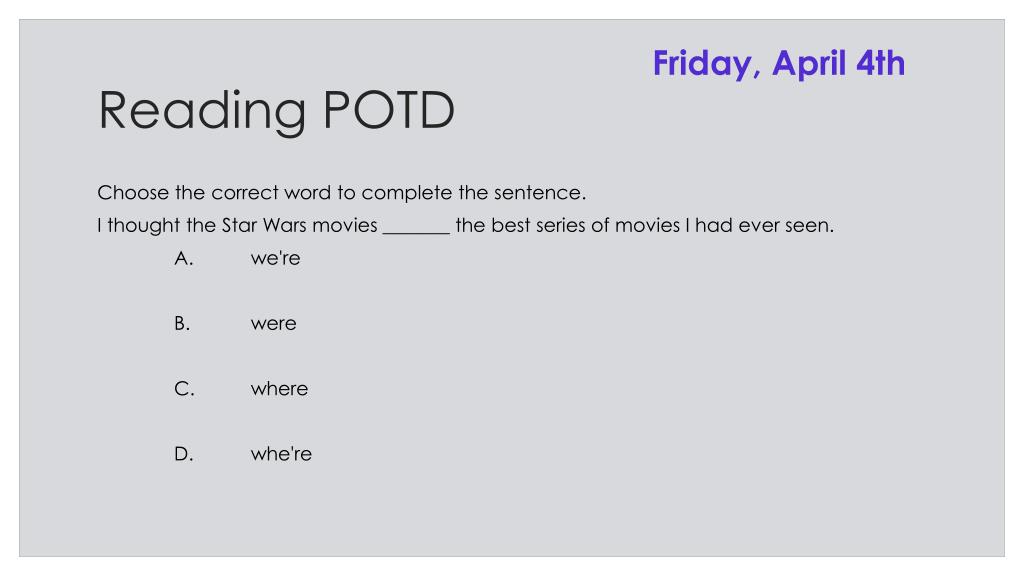
Task: Click the word "Reading" in the title
Action: (x=202, y=111)
